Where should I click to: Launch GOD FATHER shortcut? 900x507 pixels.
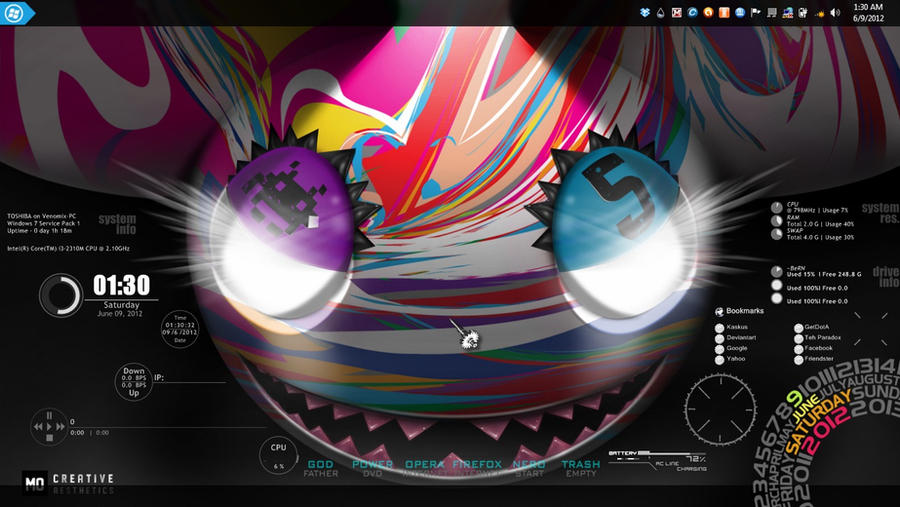(320, 469)
